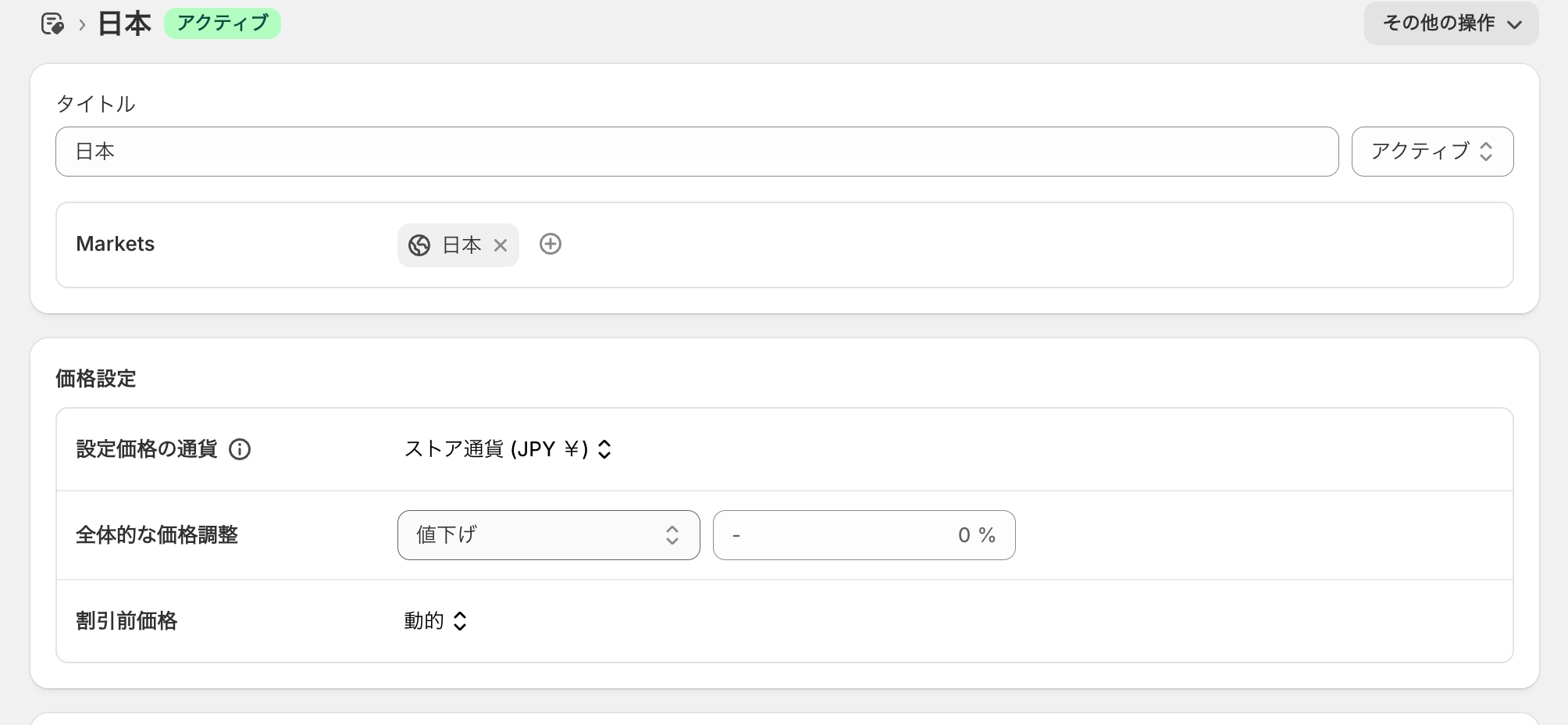Click the percentage adjustment input field
This screenshot has height=725, width=1568.
coord(864,535)
